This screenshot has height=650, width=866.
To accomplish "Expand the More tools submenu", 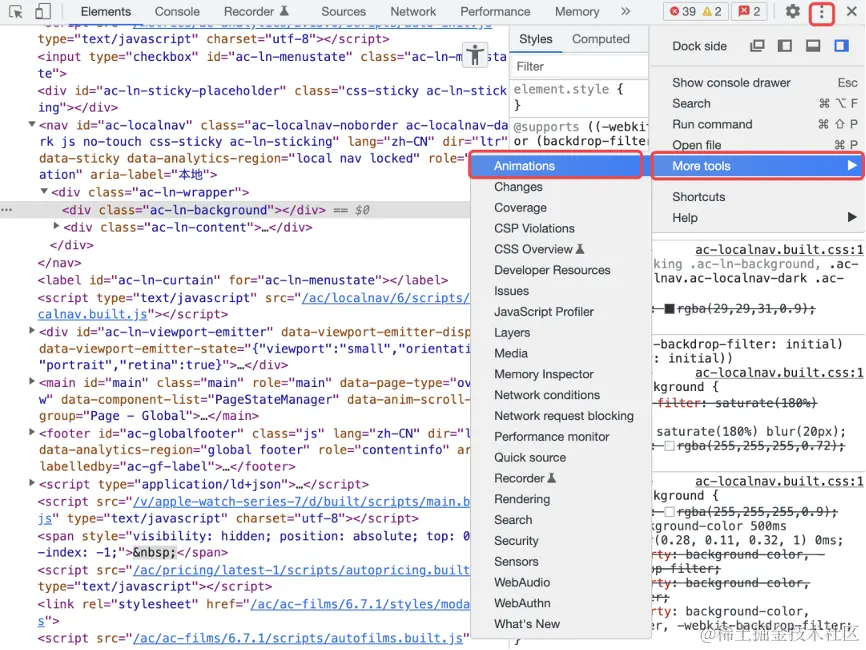I will pos(758,166).
